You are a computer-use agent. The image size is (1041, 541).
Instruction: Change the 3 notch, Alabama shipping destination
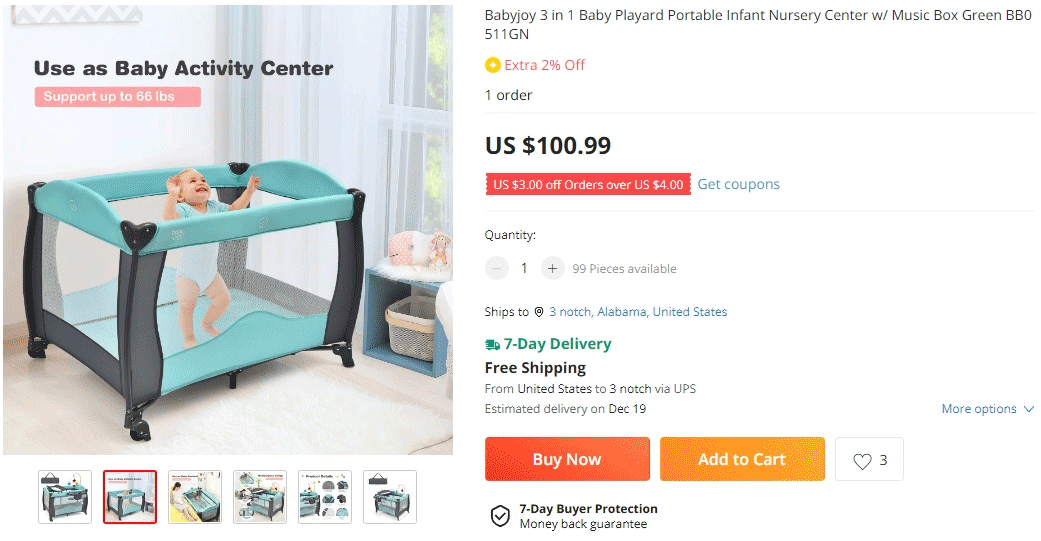(638, 312)
